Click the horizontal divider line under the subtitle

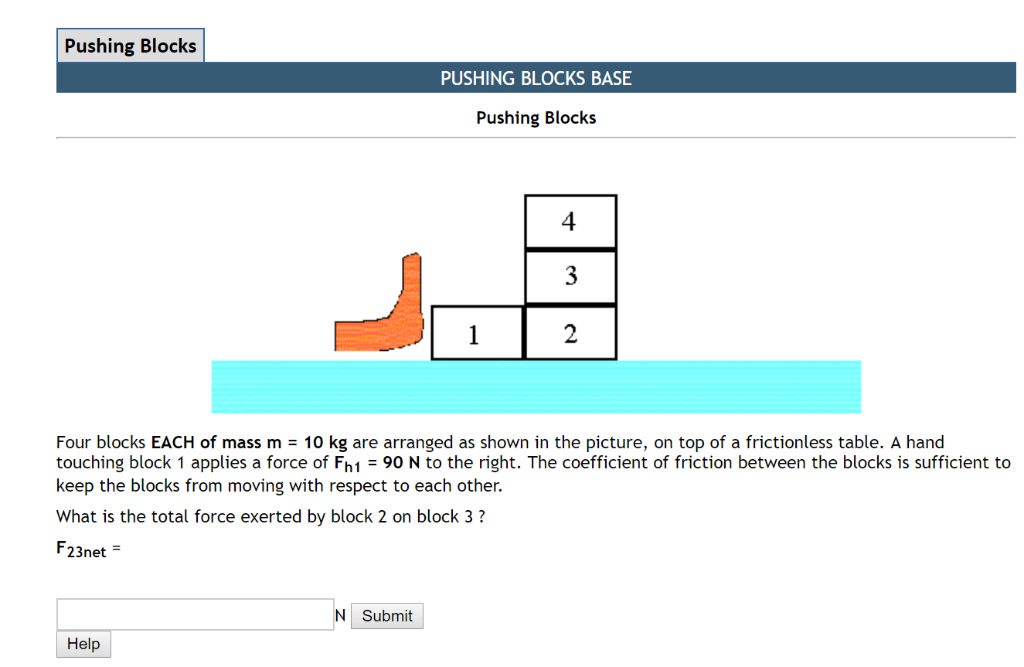coord(536,138)
